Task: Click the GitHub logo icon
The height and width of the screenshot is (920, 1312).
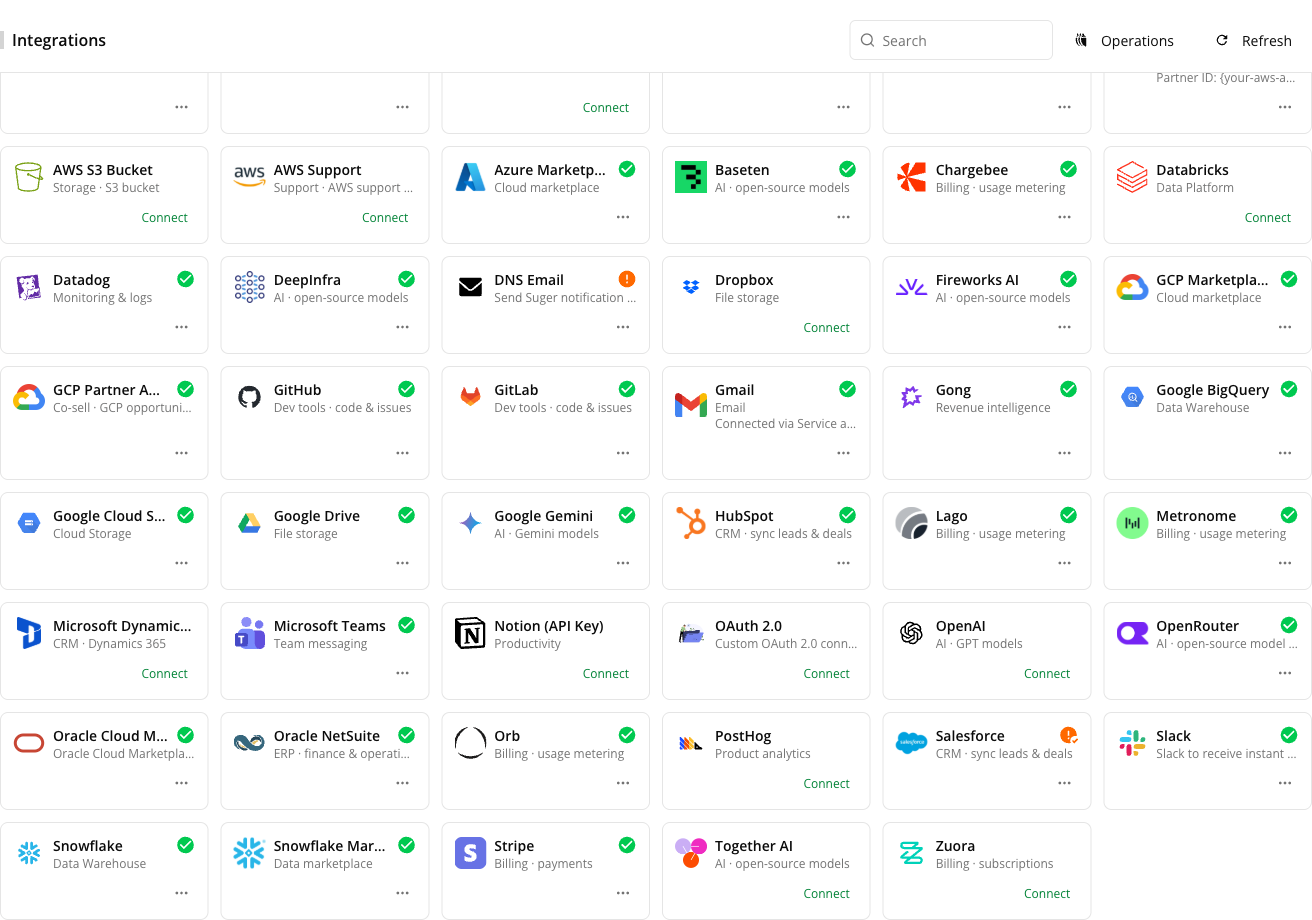Action: [249, 398]
